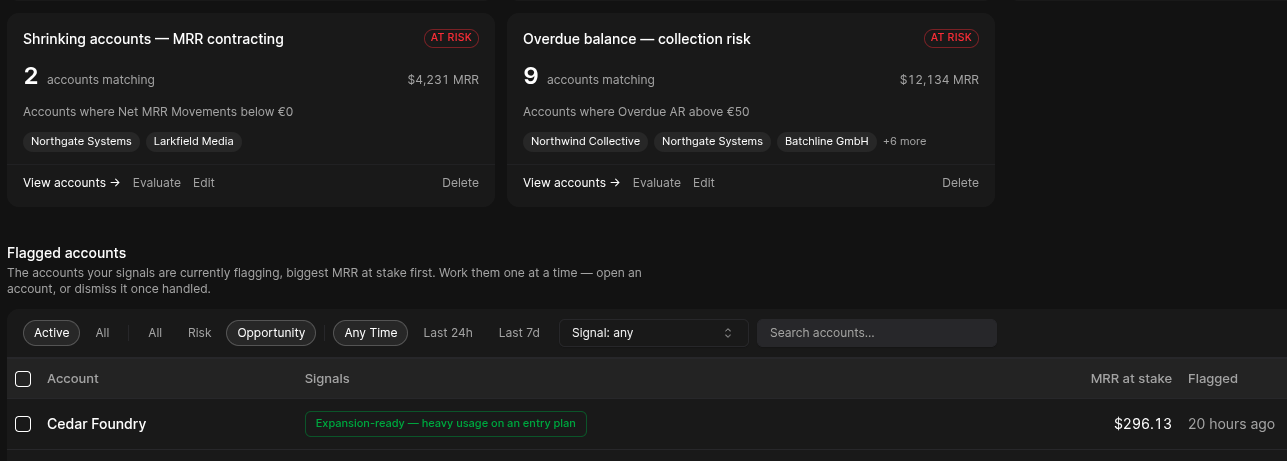The width and height of the screenshot is (1287, 461).
Task: Select the Any Time filter
Action: coord(370,333)
